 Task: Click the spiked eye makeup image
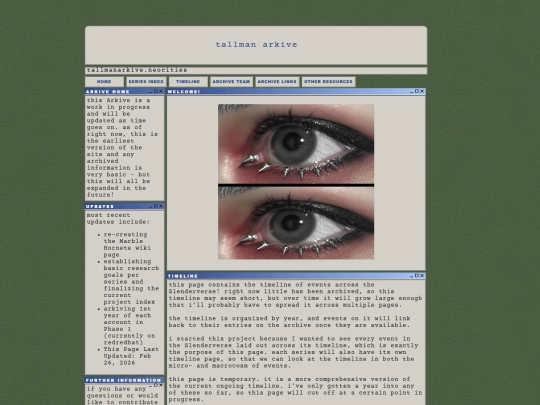pyautogui.click(x=296, y=181)
